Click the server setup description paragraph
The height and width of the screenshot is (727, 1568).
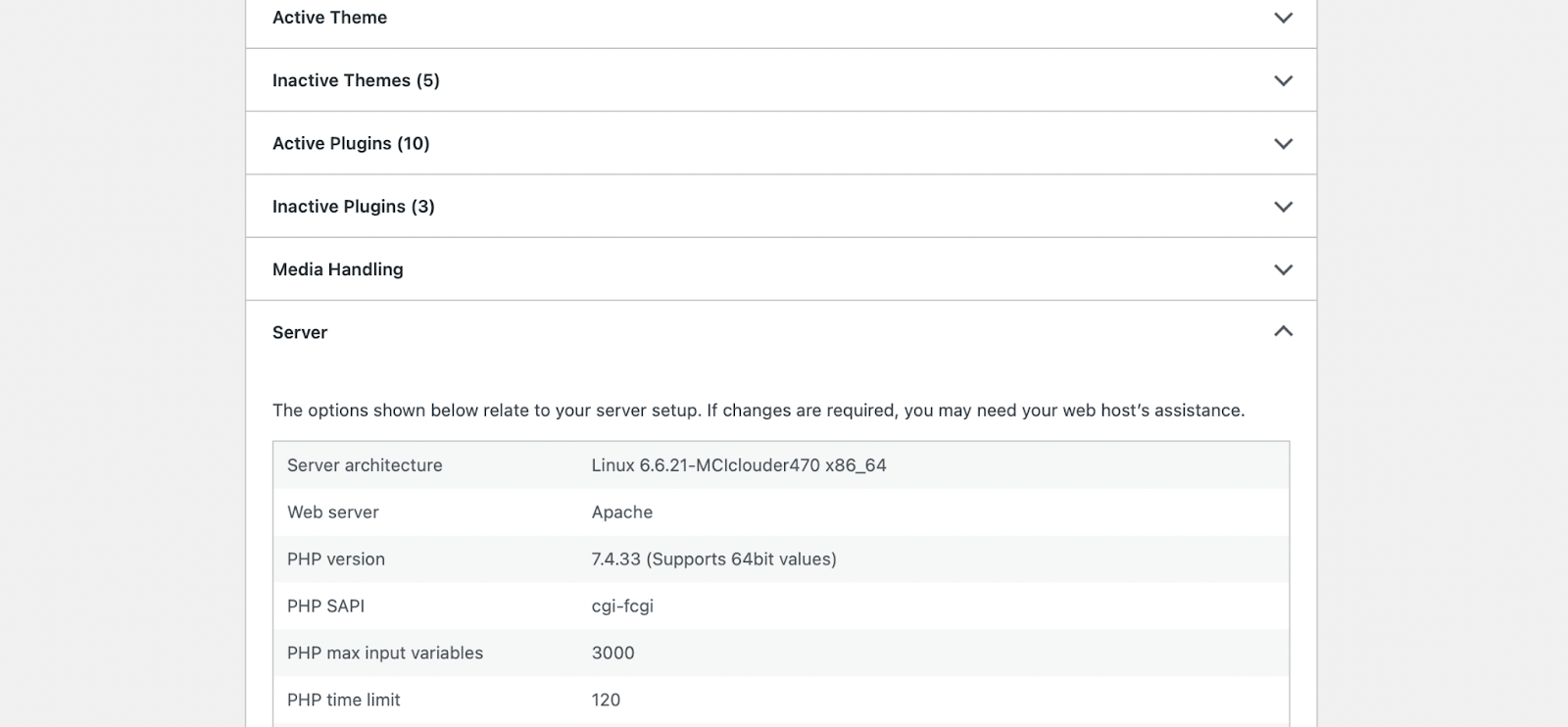point(759,411)
